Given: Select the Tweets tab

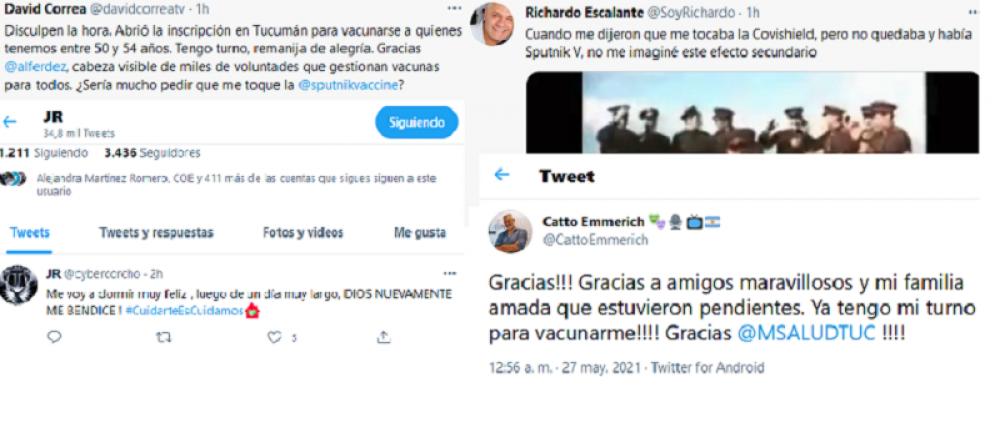Looking at the screenshot, I should tap(29, 233).
